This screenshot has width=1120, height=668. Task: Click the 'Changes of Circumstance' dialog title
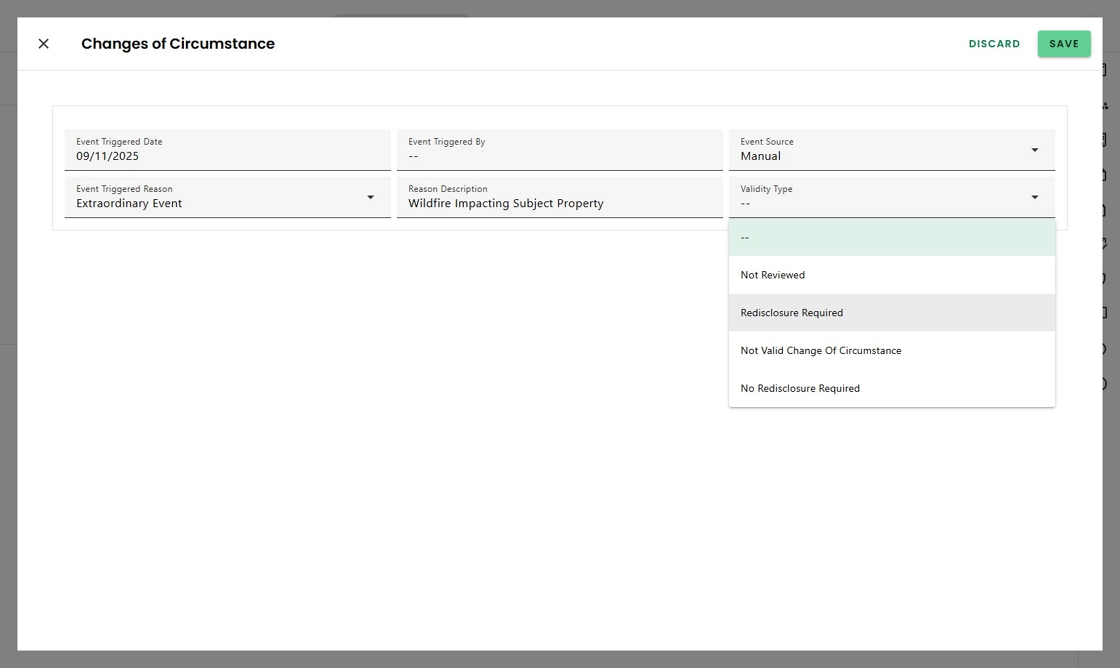(x=178, y=44)
